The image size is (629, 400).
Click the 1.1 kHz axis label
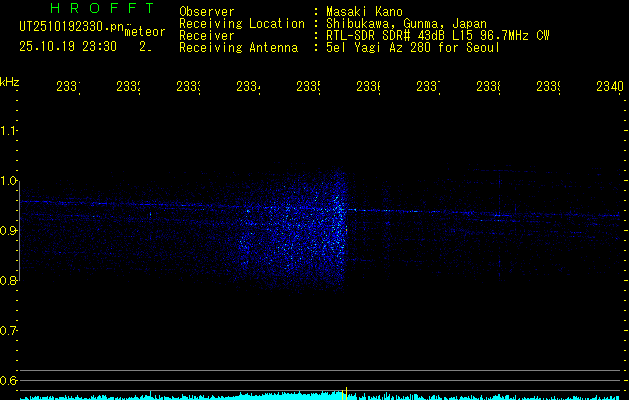pos(9,131)
